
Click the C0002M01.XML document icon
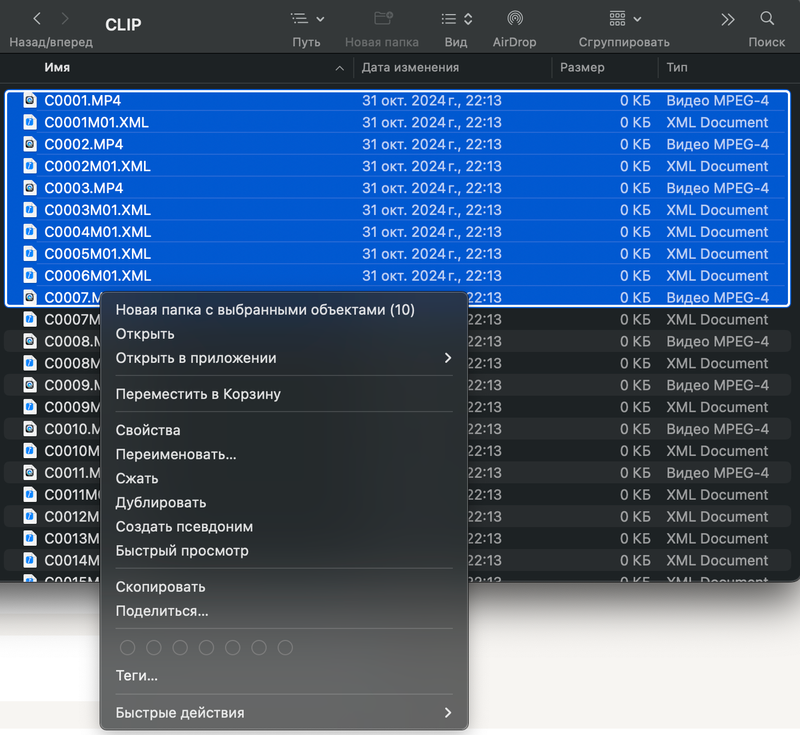[30, 166]
